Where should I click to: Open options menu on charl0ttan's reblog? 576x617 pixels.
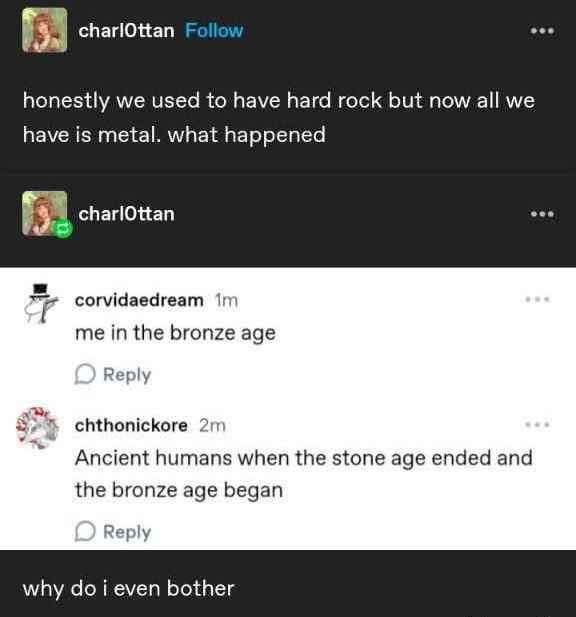542,214
